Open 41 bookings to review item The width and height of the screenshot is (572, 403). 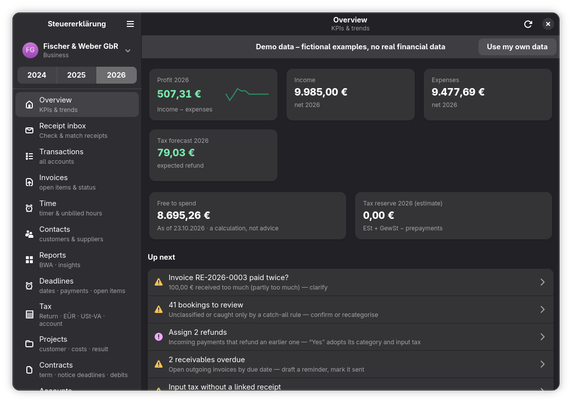pos(350,310)
